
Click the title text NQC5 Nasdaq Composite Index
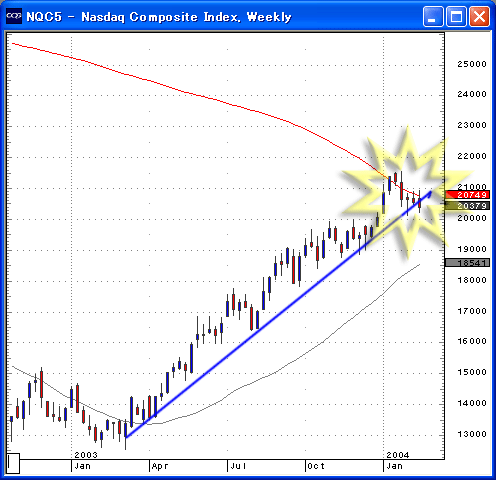click(x=159, y=17)
